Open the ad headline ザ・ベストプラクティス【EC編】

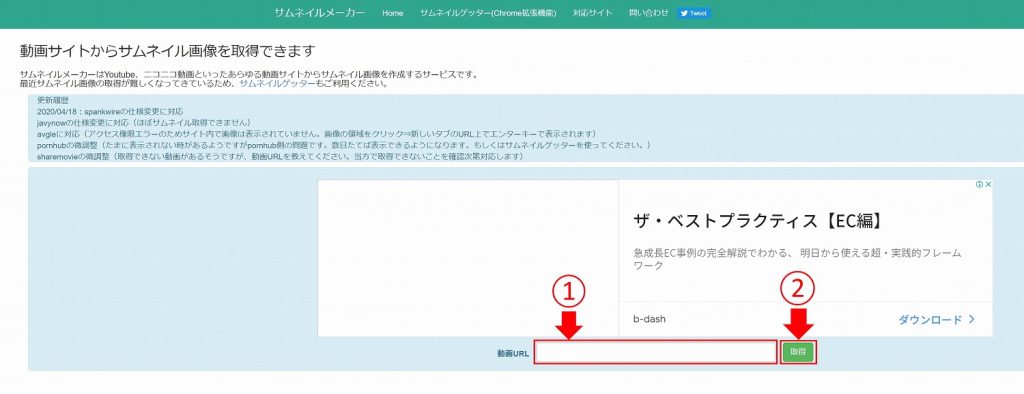coord(759,221)
